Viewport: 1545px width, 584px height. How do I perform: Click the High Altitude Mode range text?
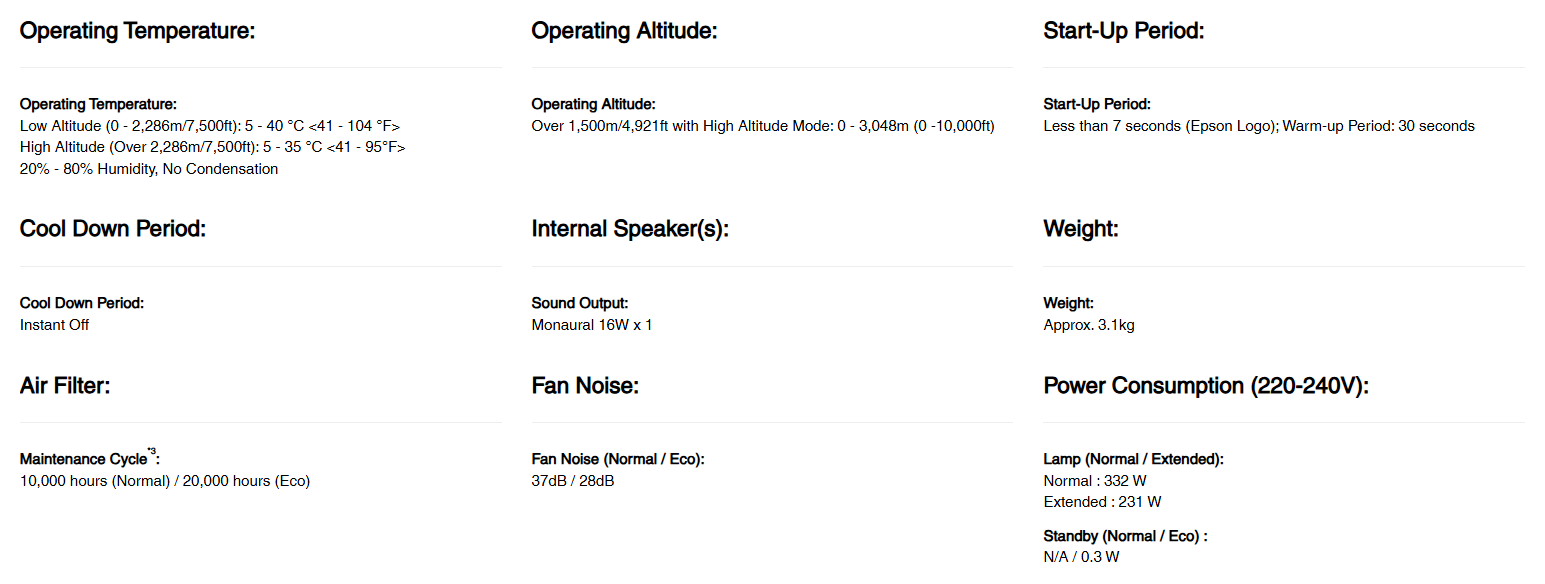coord(763,126)
